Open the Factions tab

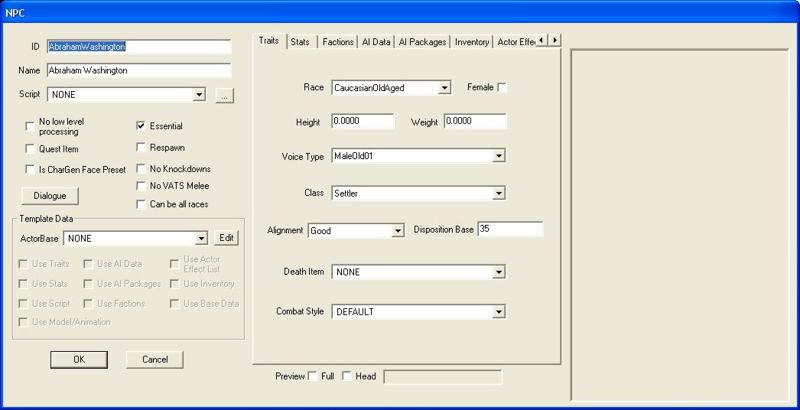[338, 42]
